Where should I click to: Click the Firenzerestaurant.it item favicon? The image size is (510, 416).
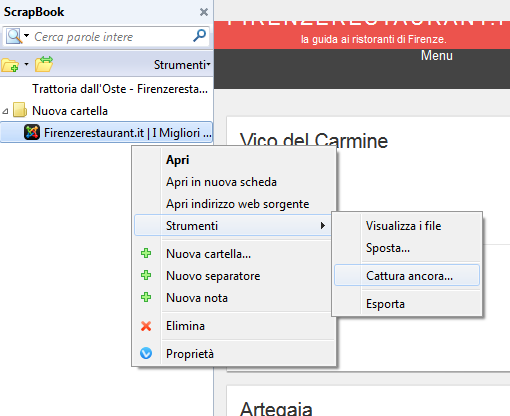(32, 132)
